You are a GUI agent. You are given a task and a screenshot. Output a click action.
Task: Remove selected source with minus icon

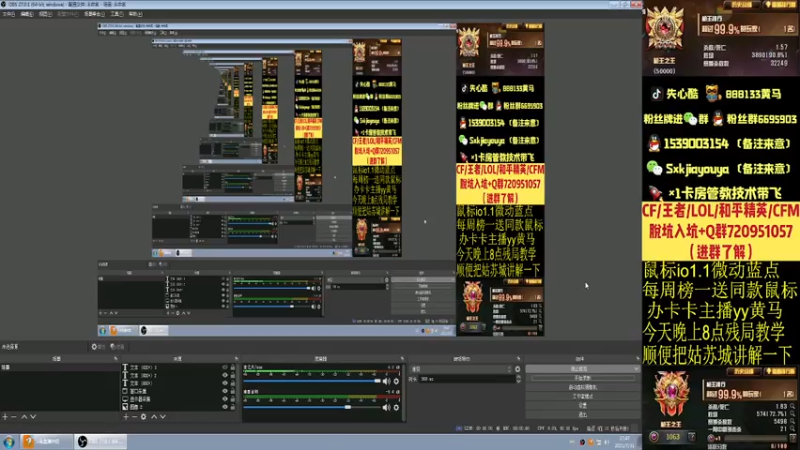point(135,417)
